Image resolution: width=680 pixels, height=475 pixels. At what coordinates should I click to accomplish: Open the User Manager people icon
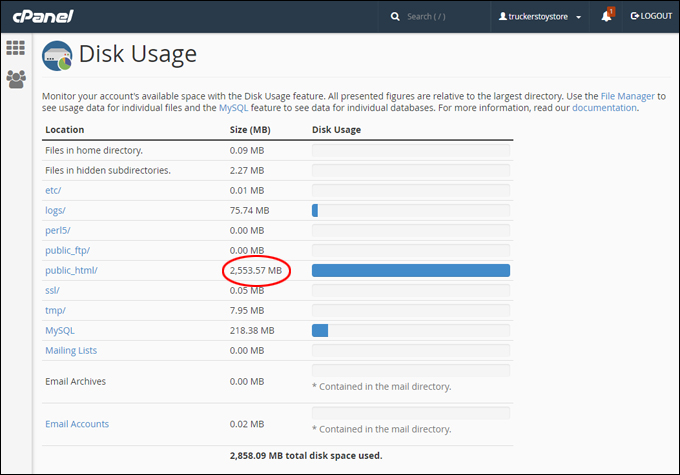16,79
